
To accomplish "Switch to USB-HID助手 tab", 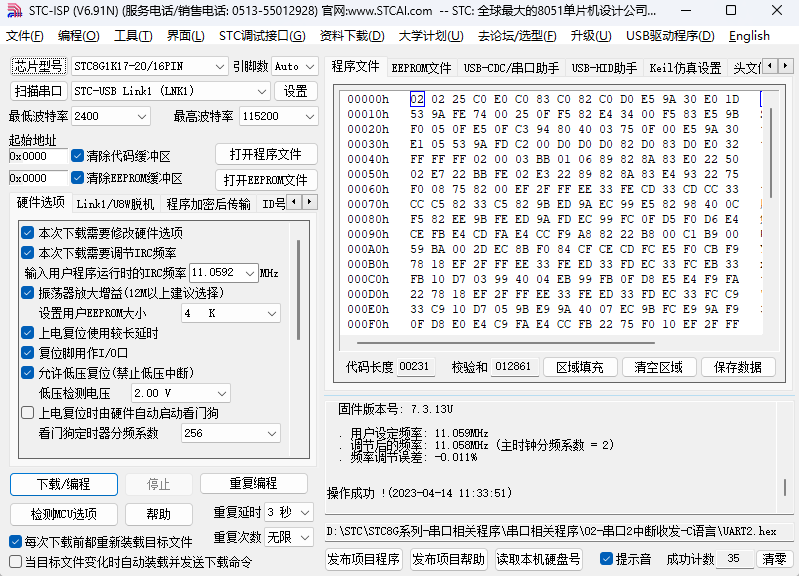I will pos(604,68).
